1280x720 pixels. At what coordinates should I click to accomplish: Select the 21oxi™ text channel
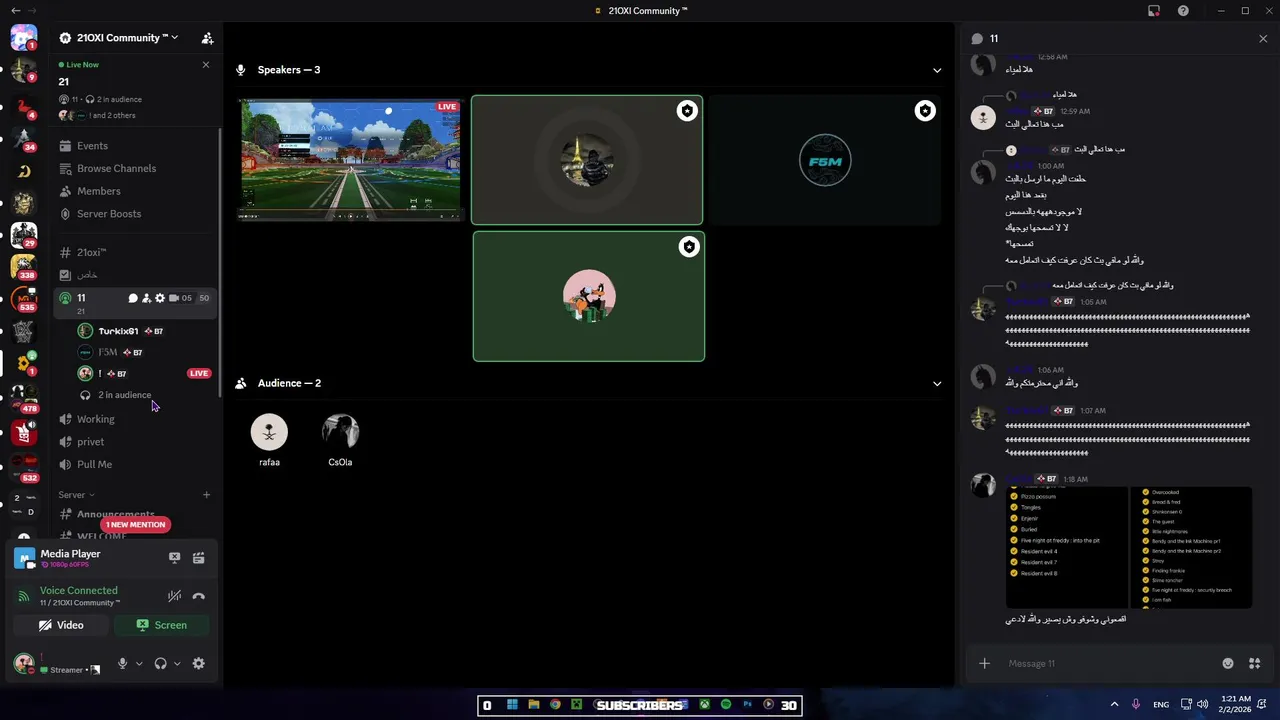point(91,252)
